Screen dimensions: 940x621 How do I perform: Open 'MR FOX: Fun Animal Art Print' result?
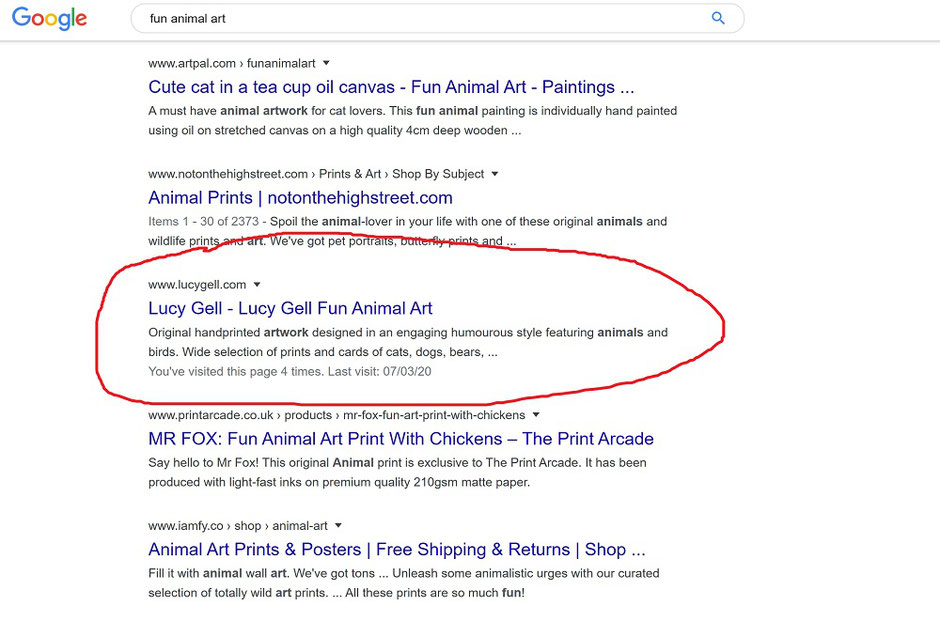[x=400, y=439]
